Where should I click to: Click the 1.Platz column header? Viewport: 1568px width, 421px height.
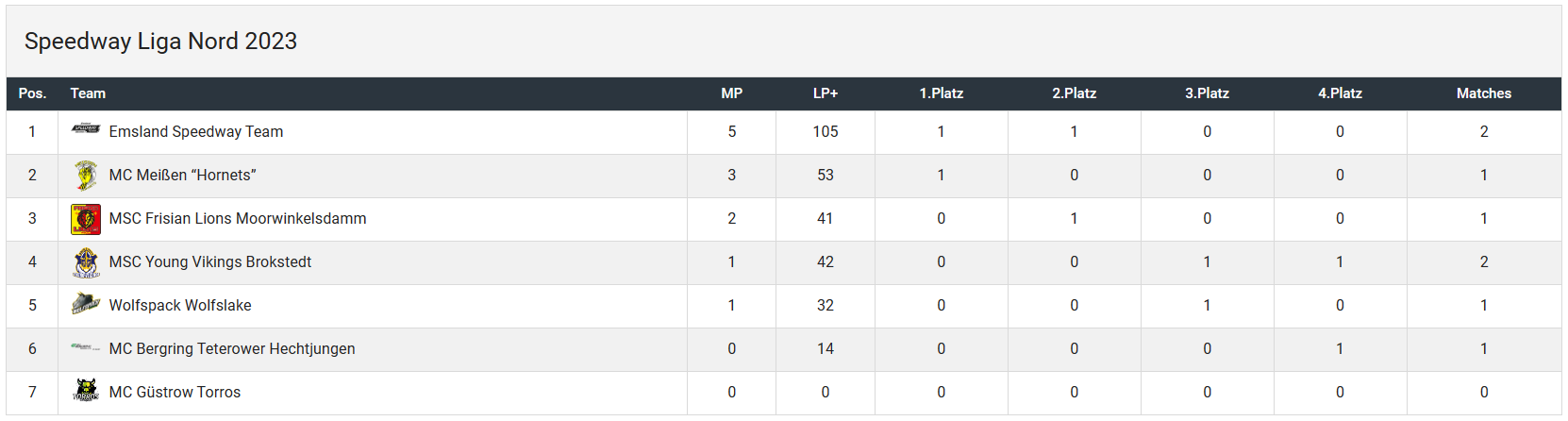[x=941, y=93]
